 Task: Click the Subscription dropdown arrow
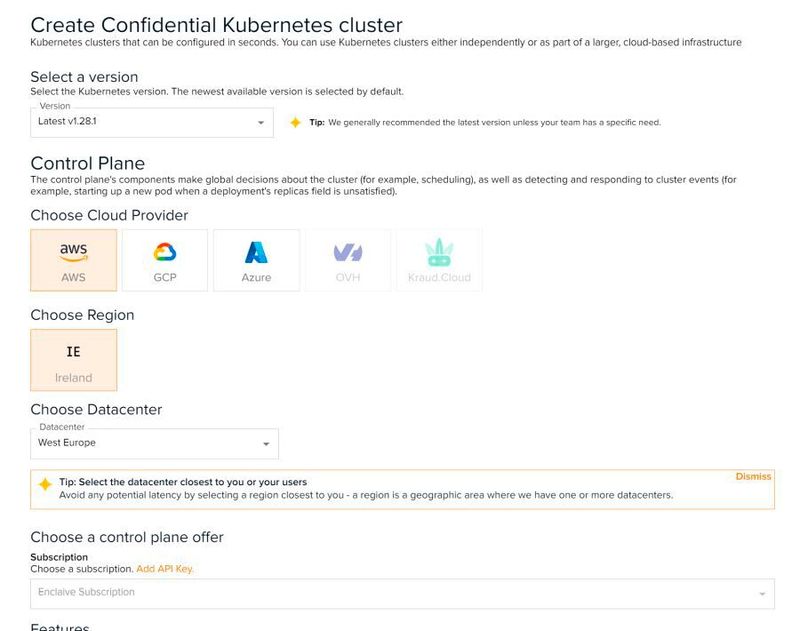[x=763, y=594]
